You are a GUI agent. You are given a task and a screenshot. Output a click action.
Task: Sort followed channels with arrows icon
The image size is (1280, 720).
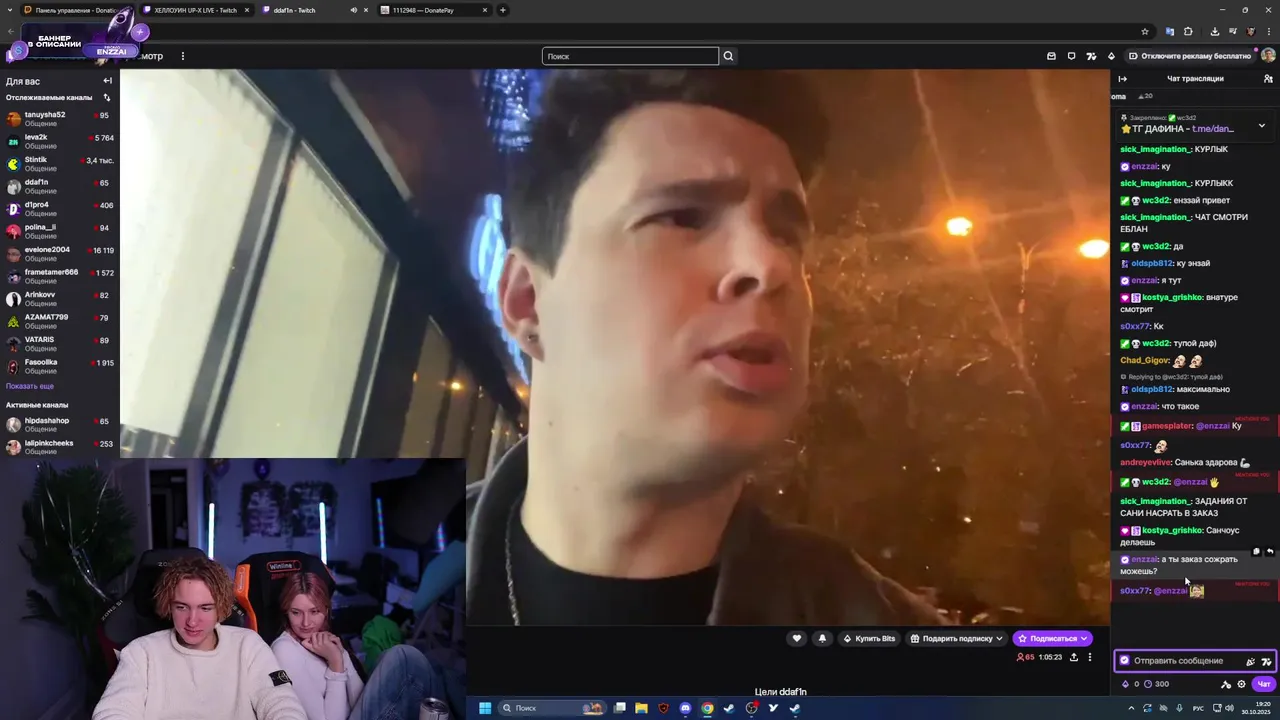(x=107, y=98)
